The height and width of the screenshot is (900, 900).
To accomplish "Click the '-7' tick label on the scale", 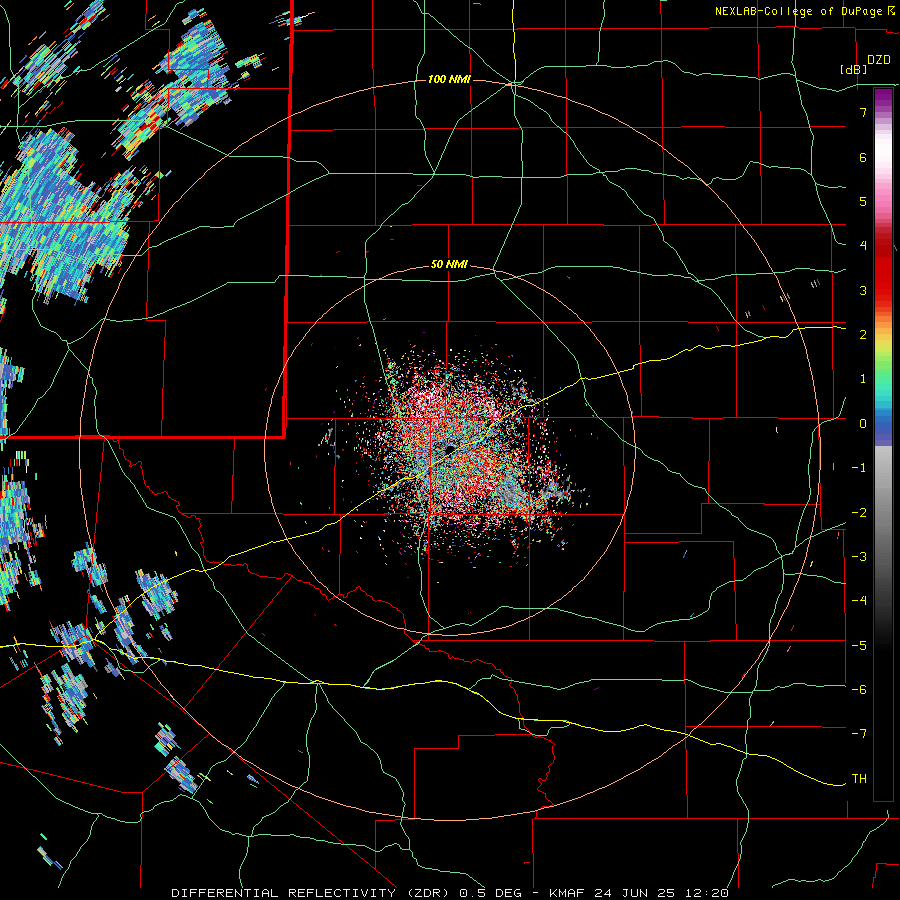I will tap(859, 734).
